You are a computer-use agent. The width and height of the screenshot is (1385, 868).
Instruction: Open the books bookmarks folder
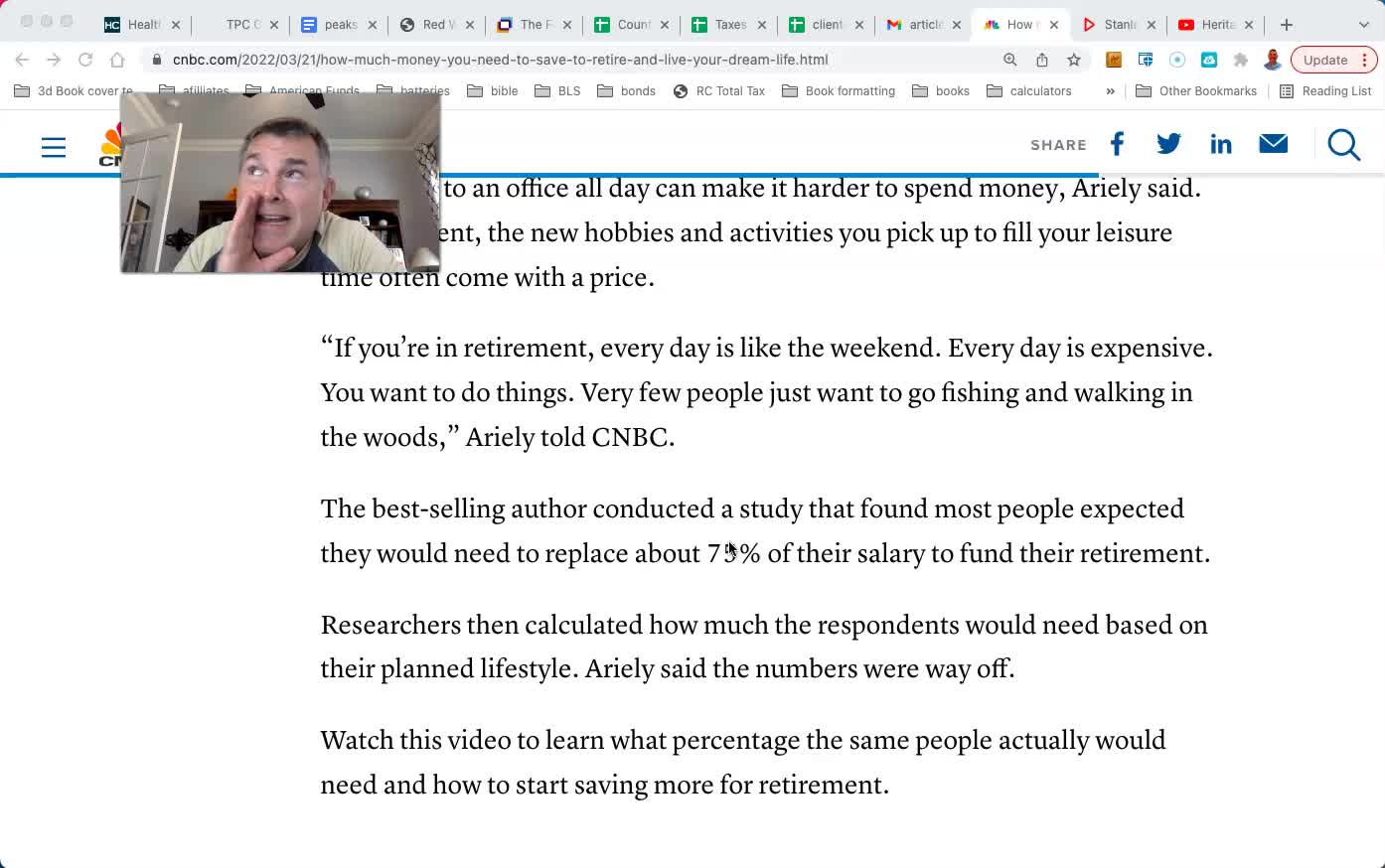[x=942, y=91]
